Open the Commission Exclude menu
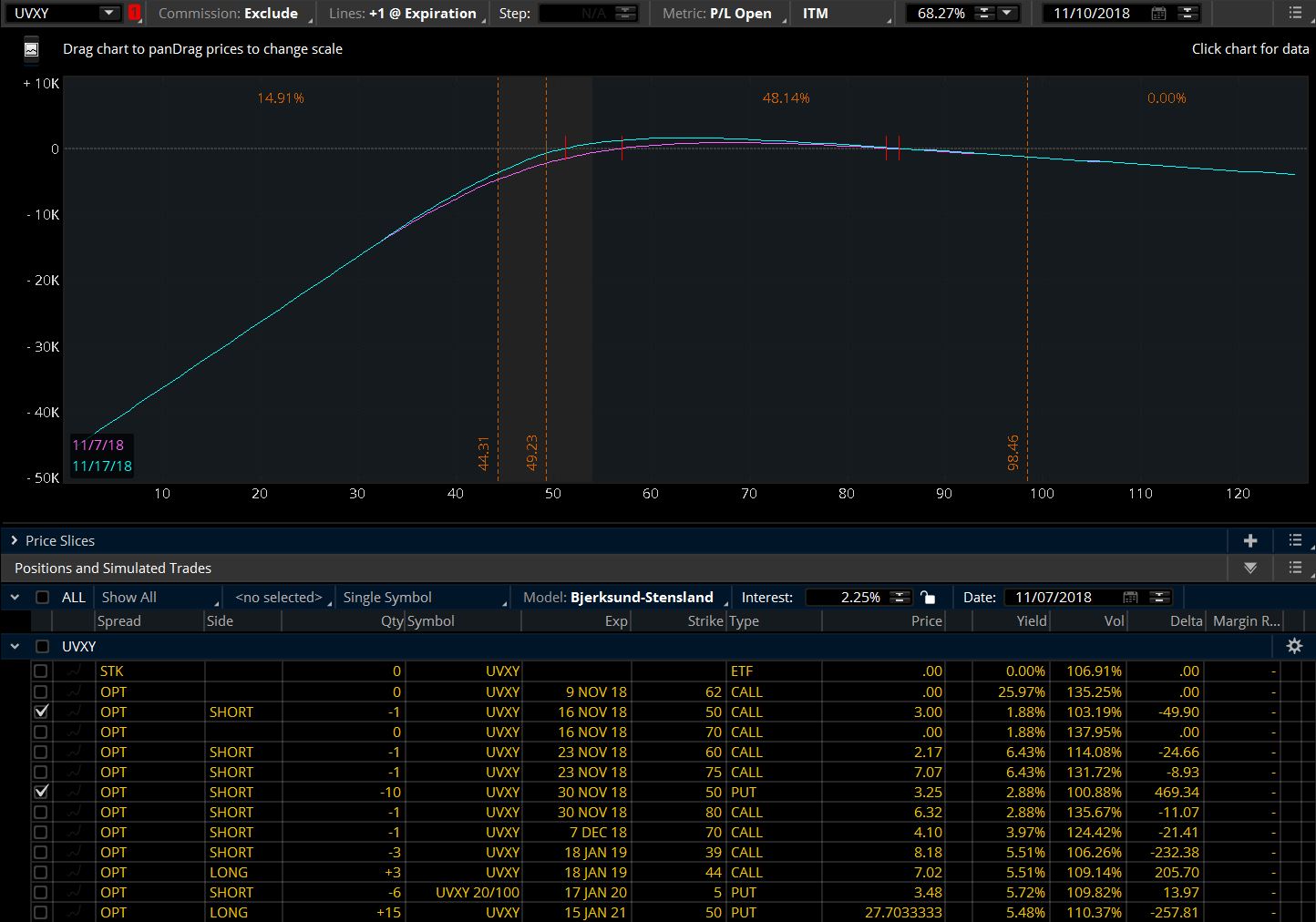 231,14
